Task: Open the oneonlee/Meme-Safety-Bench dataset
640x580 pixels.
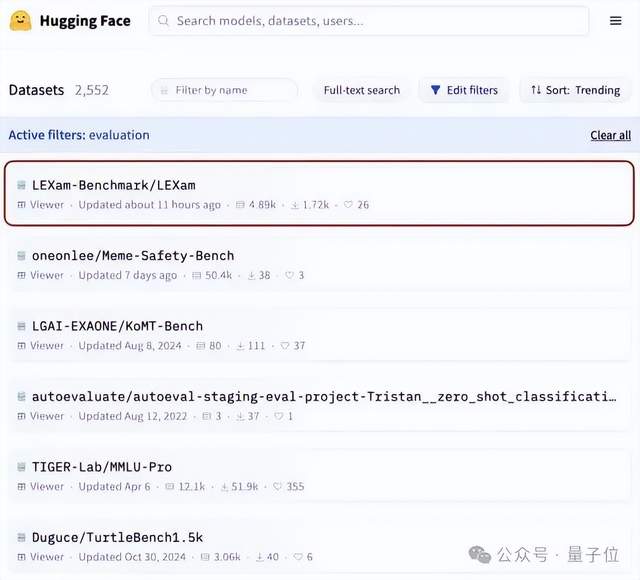Action: tap(133, 256)
